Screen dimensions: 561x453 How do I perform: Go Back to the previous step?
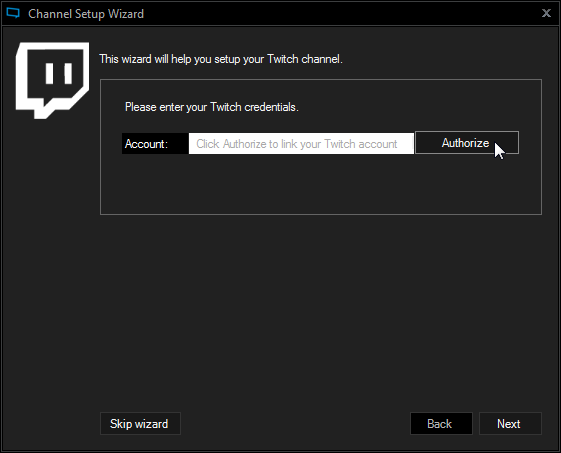[441, 424]
